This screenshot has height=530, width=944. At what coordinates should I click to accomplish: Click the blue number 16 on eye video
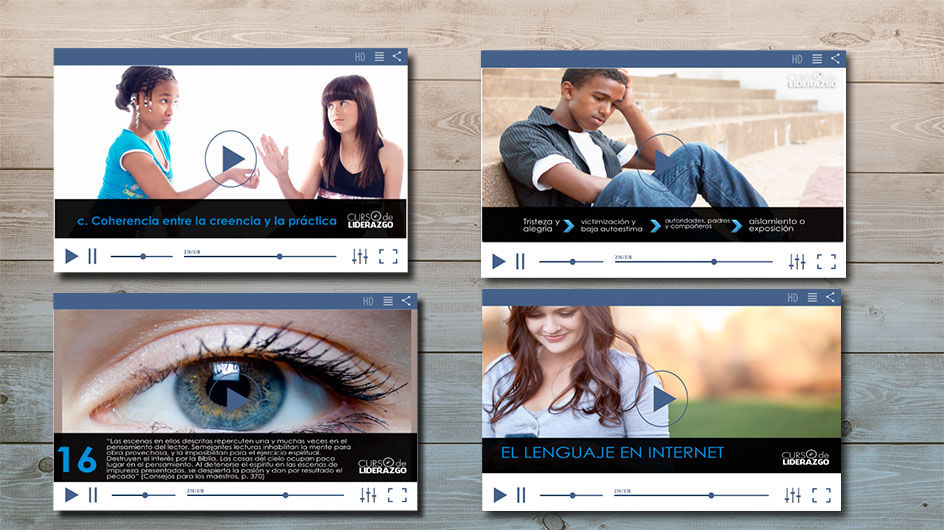pos(77,460)
